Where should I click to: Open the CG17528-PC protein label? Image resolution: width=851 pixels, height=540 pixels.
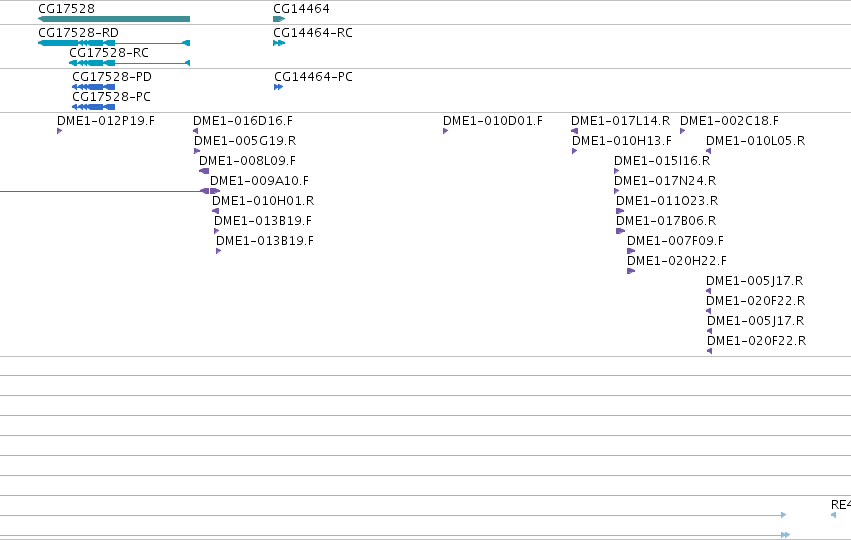(x=111, y=97)
